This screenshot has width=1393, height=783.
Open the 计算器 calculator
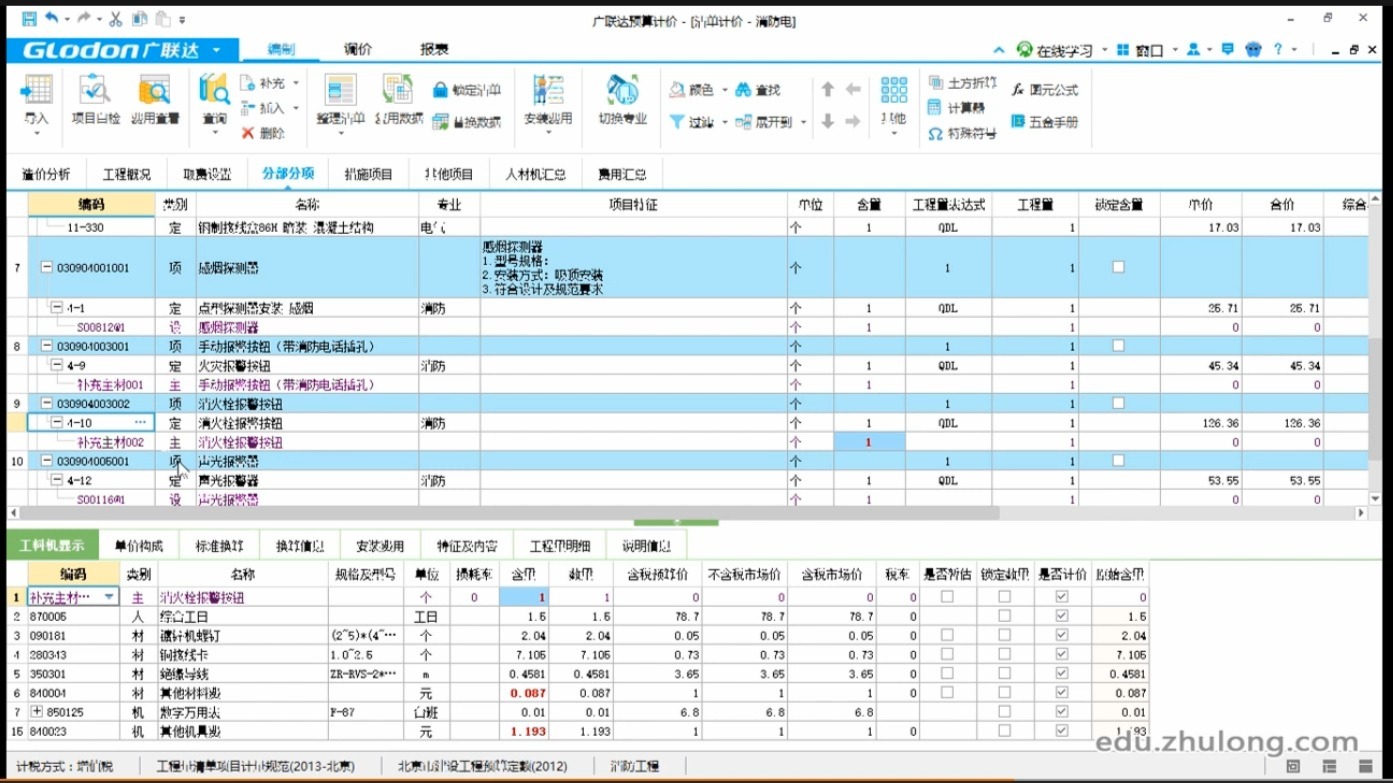(956, 108)
